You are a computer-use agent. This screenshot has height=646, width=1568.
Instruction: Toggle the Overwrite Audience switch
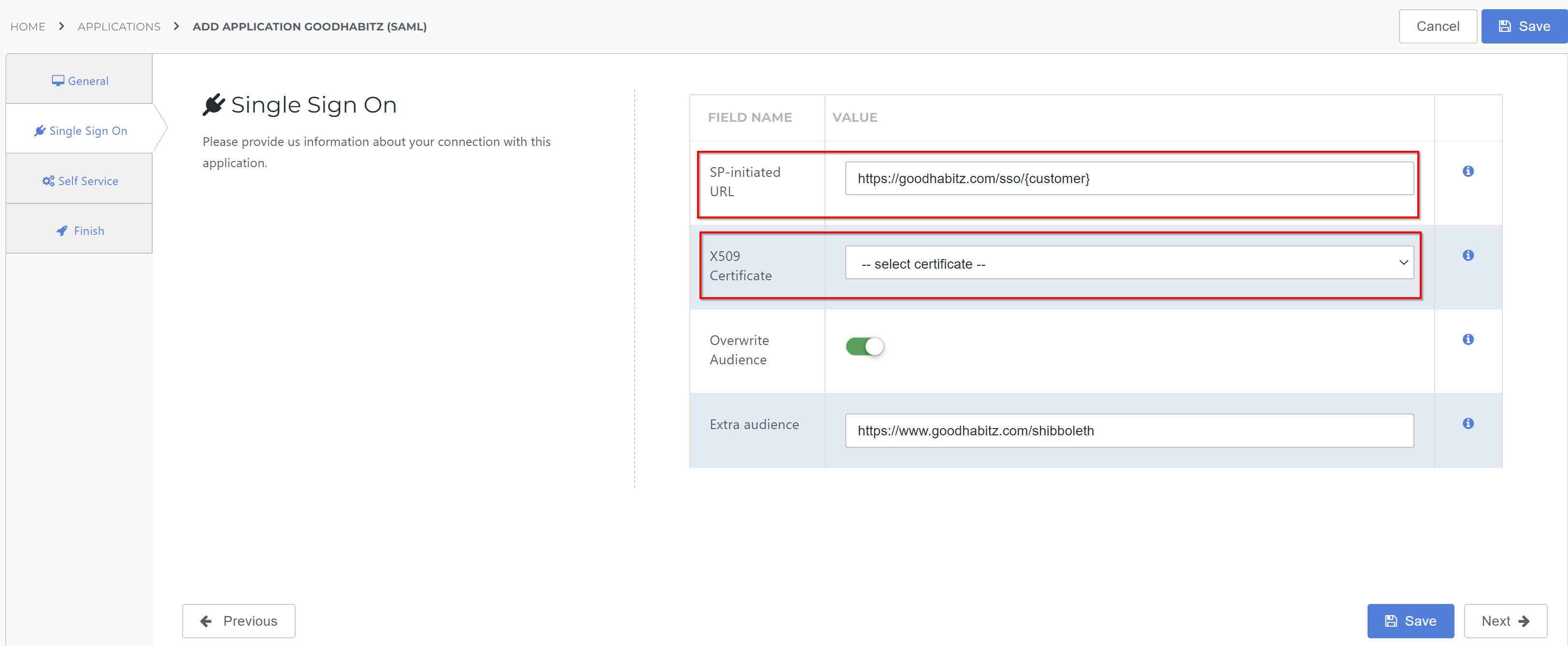(864, 346)
